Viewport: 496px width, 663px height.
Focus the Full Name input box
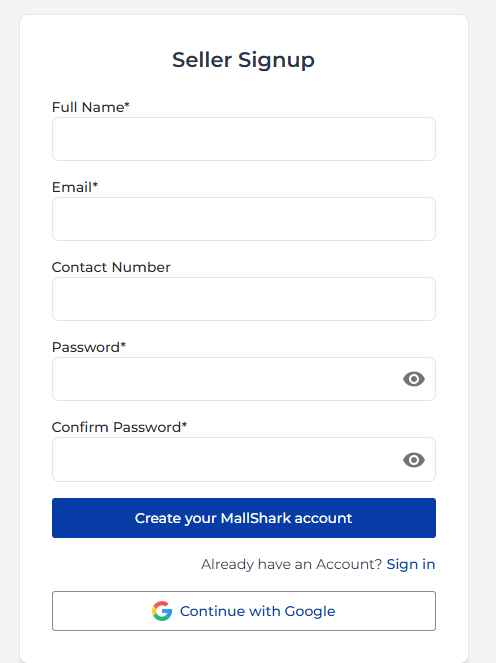point(244,139)
